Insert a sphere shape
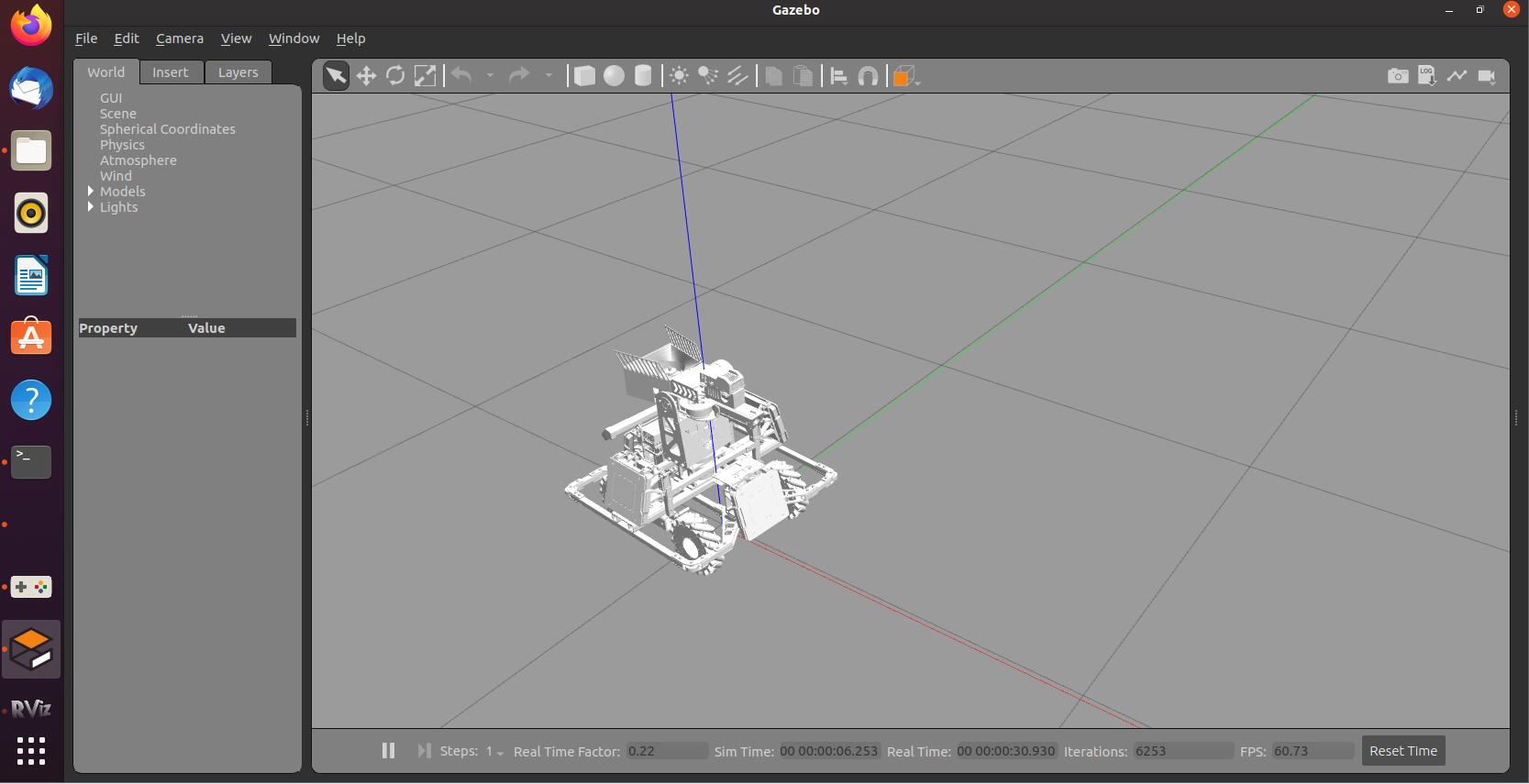Viewport: 1529px width, 784px height. click(x=614, y=76)
